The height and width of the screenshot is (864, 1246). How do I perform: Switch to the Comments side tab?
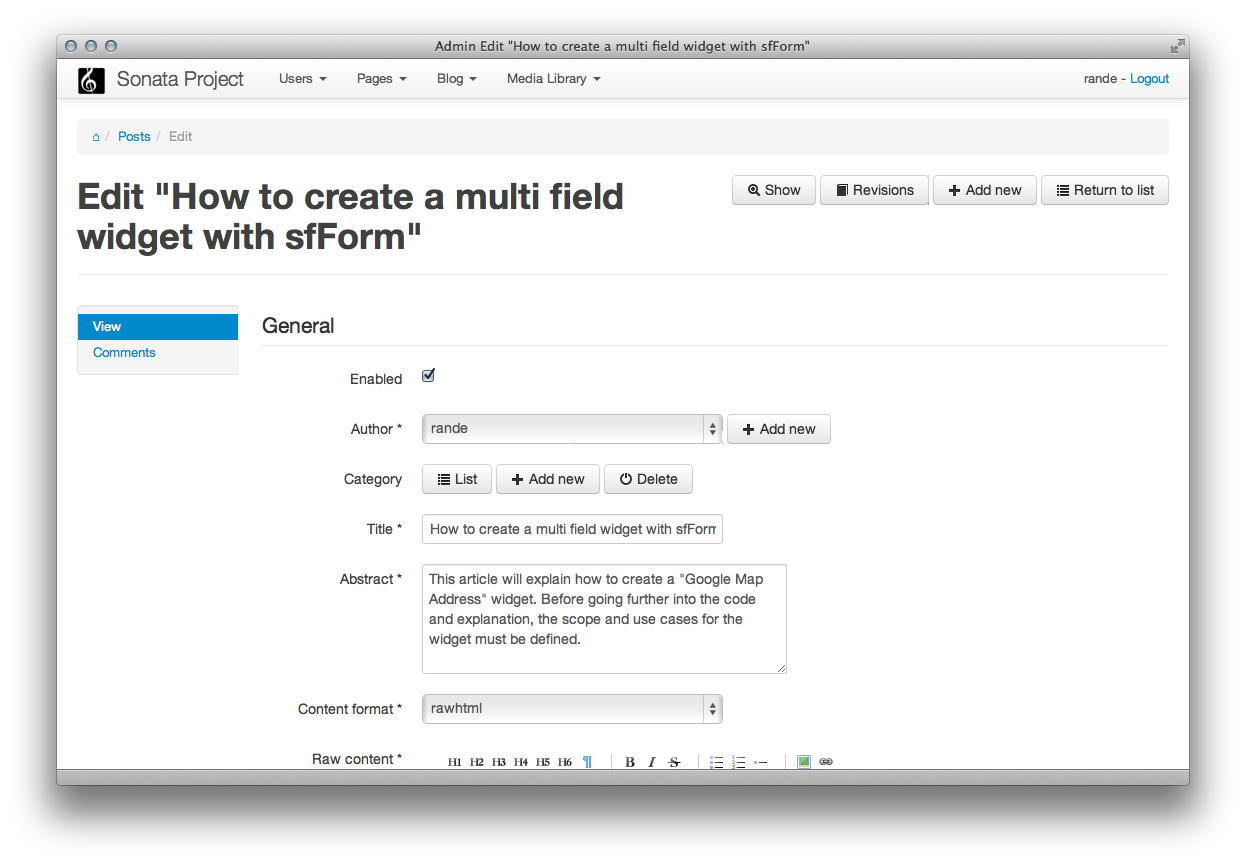pyautogui.click(x=124, y=353)
